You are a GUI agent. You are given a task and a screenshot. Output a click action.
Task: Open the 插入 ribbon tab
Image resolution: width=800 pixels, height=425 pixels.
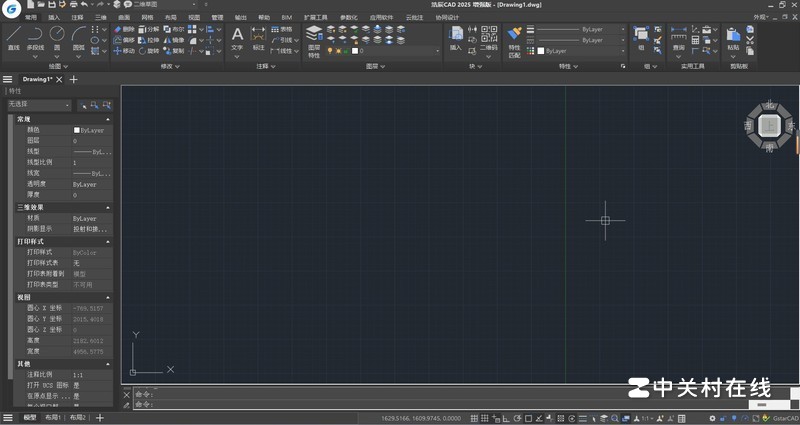(x=53, y=17)
